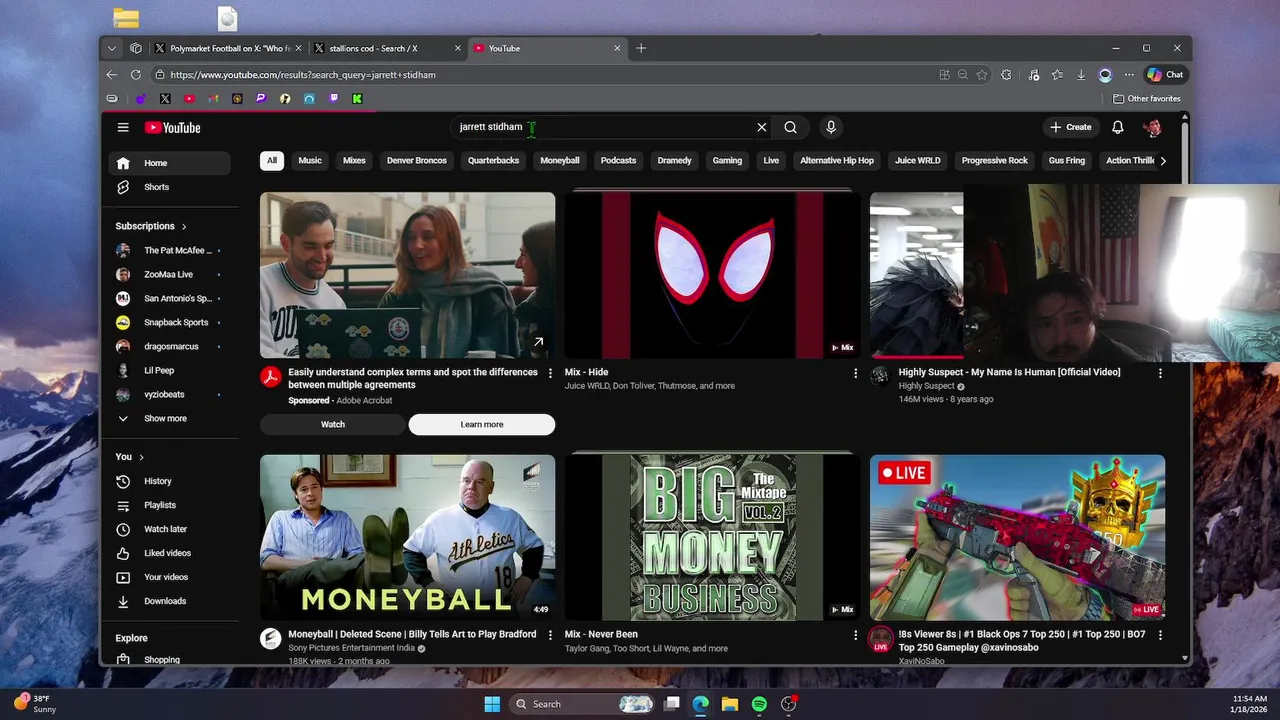Viewport: 1280px width, 720px height.
Task: Open Your videos
Action: (x=170, y=577)
